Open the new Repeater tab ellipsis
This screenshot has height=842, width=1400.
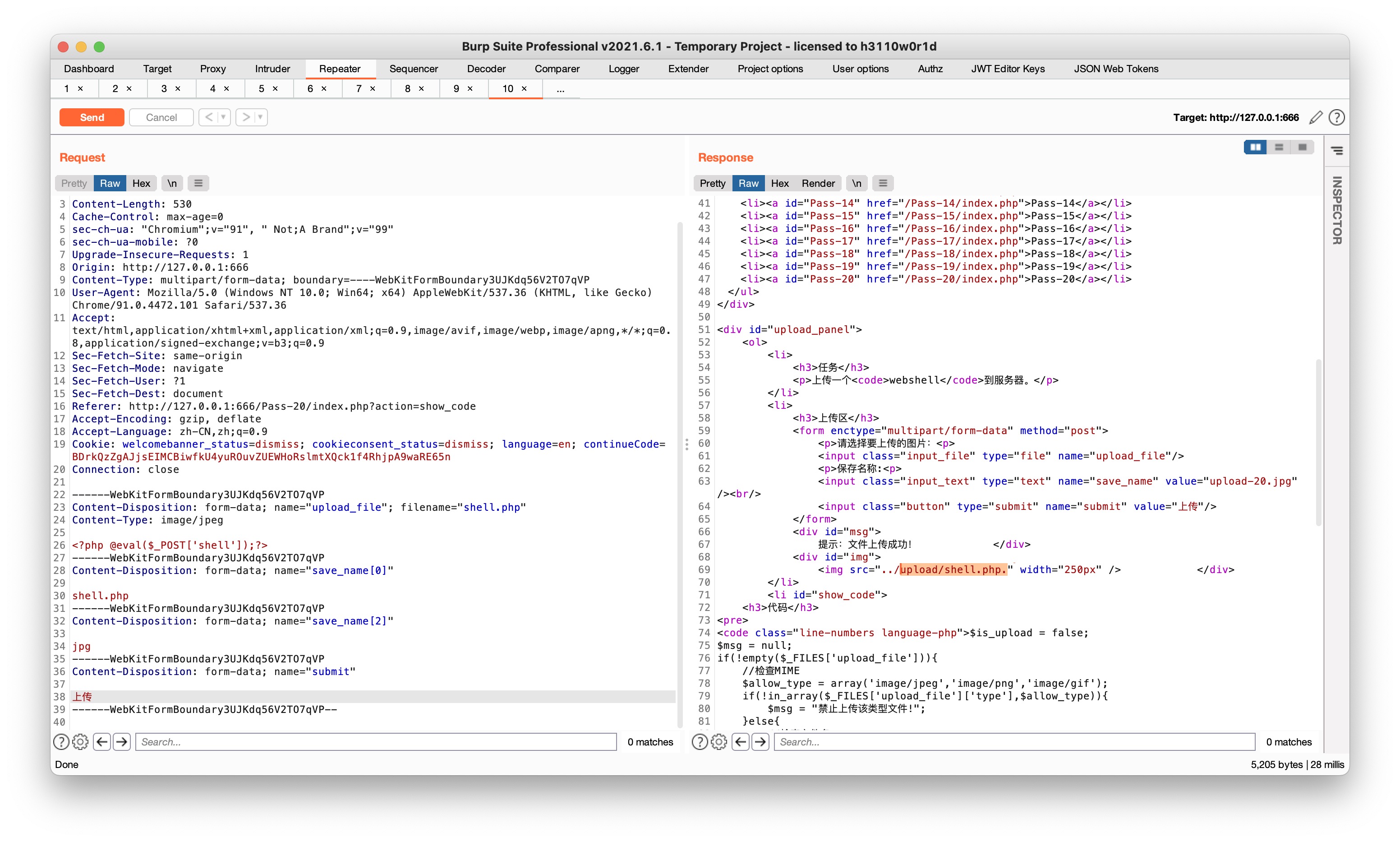click(560, 88)
